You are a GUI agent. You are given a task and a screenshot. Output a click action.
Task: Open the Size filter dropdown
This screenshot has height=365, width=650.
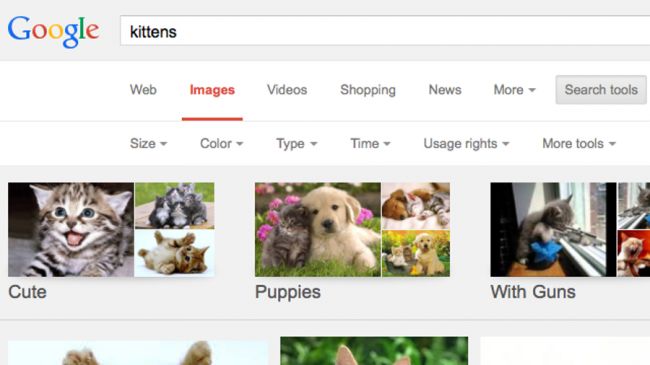coord(148,144)
